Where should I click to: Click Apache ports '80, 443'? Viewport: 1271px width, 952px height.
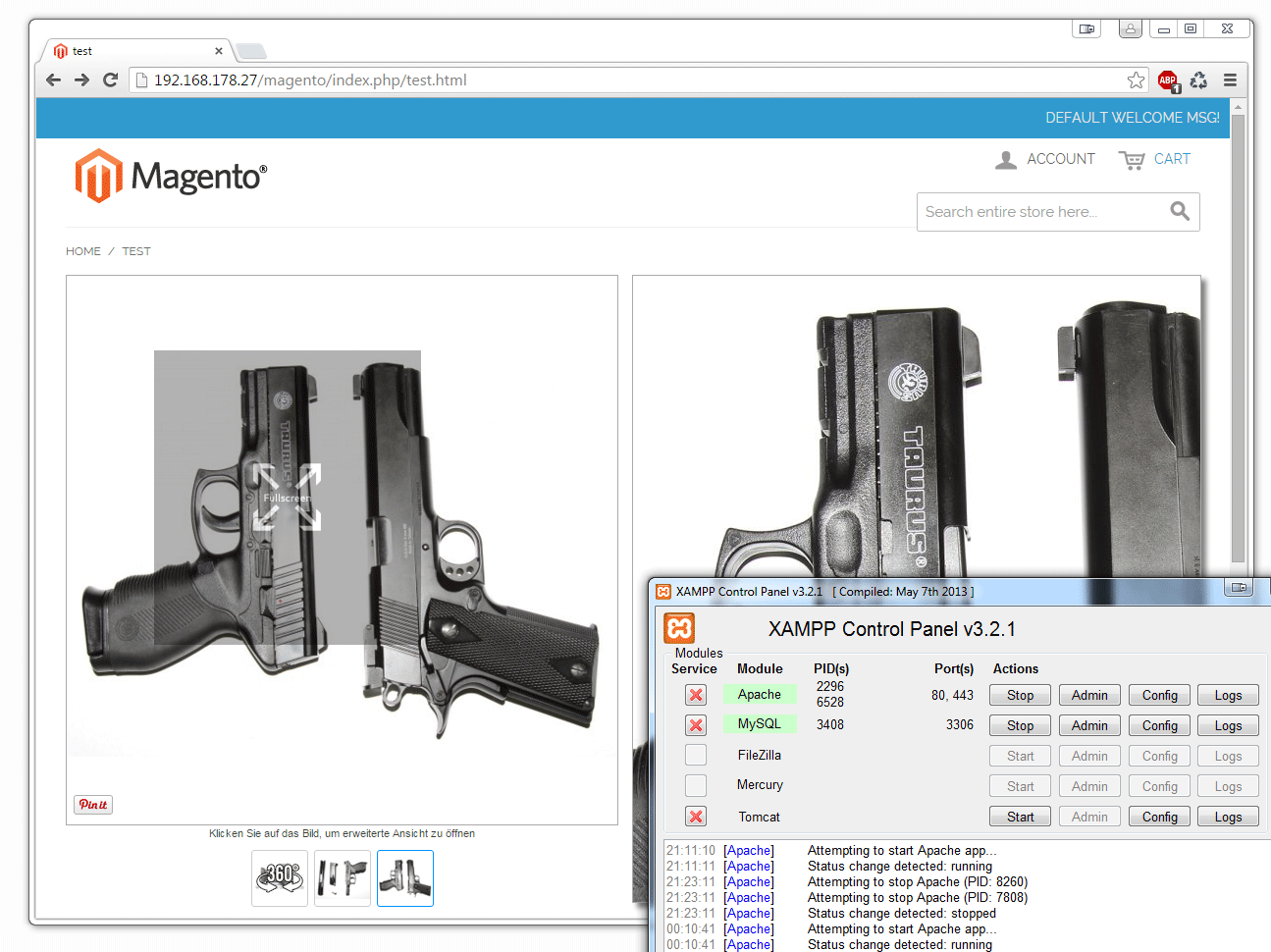click(952, 695)
